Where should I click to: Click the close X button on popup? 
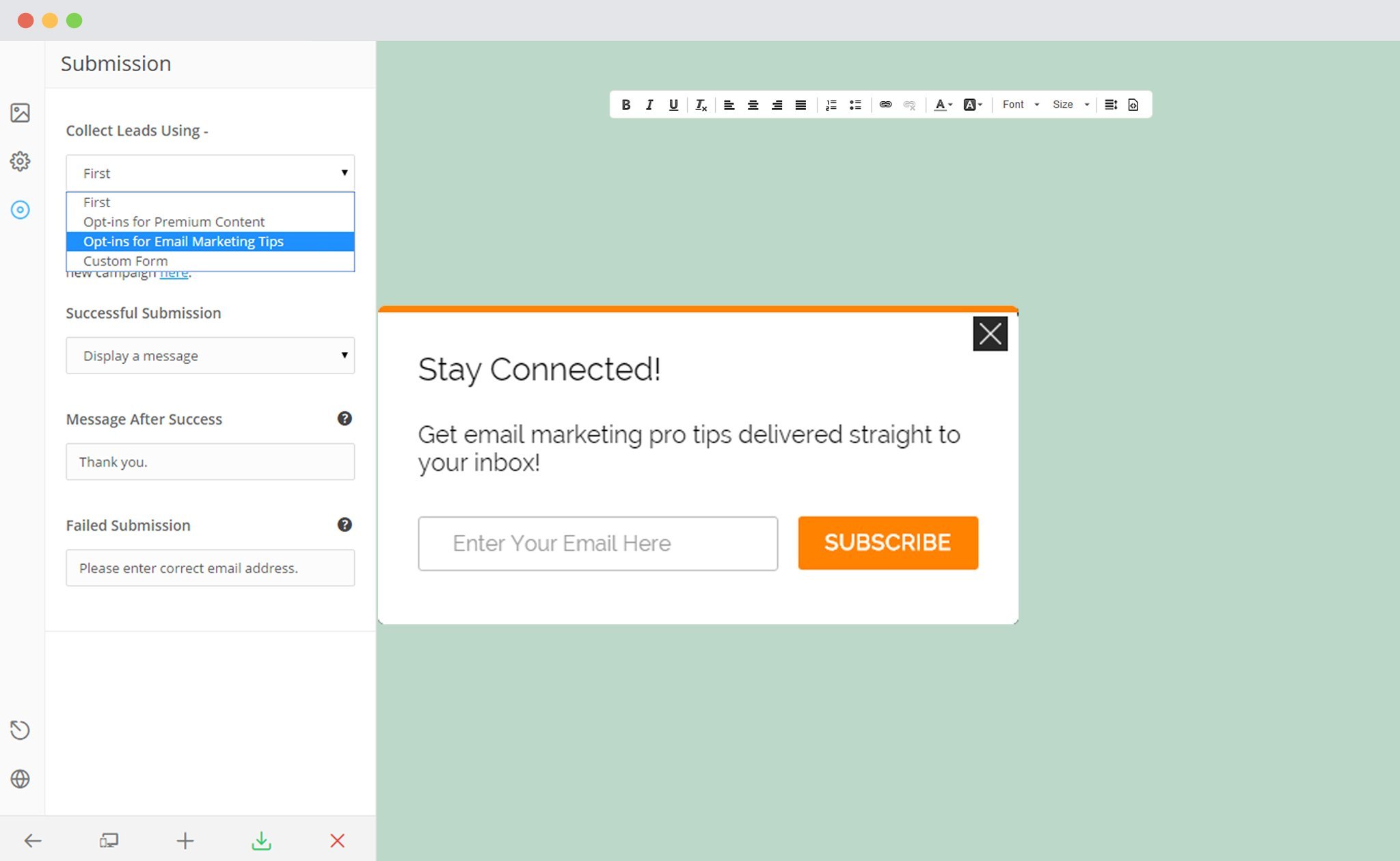point(988,333)
